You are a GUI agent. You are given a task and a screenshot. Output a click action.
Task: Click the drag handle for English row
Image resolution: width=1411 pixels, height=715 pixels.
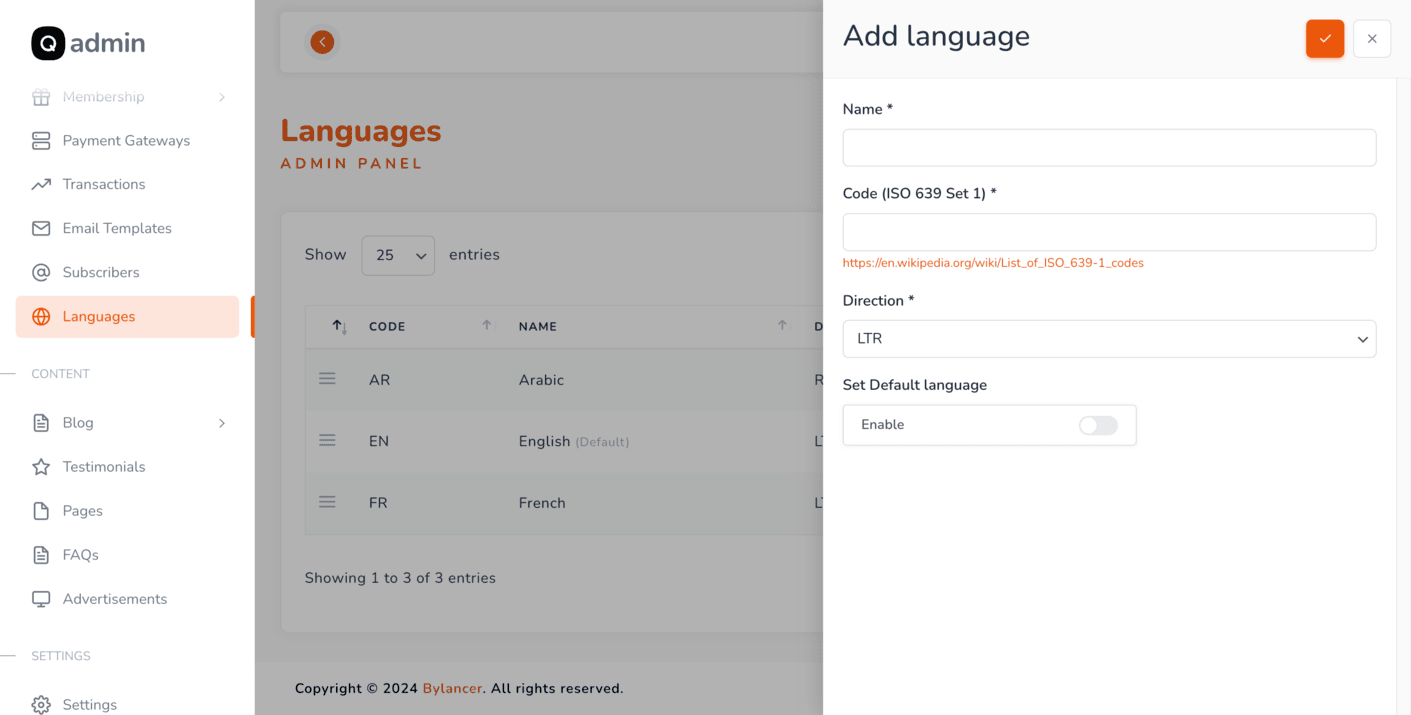coord(327,440)
